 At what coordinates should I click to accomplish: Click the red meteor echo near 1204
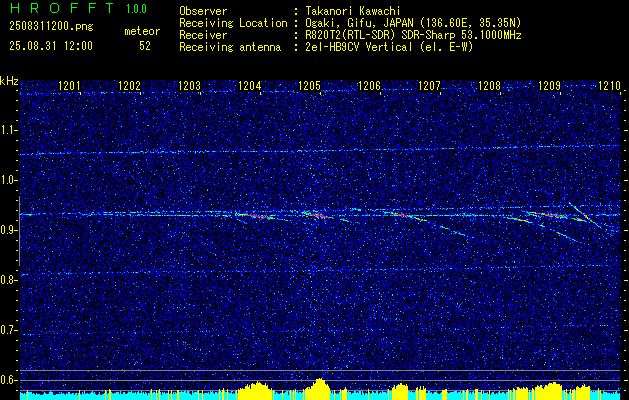pyautogui.click(x=255, y=216)
